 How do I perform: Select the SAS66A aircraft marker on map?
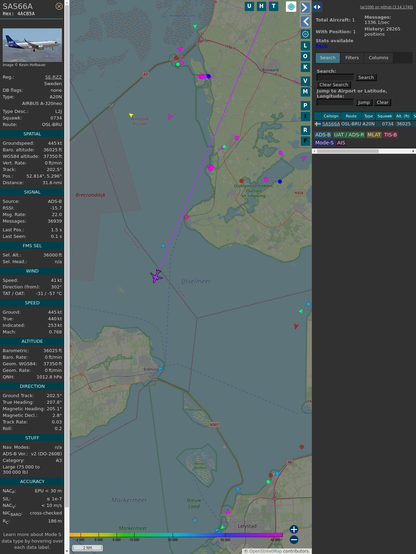(x=156, y=276)
